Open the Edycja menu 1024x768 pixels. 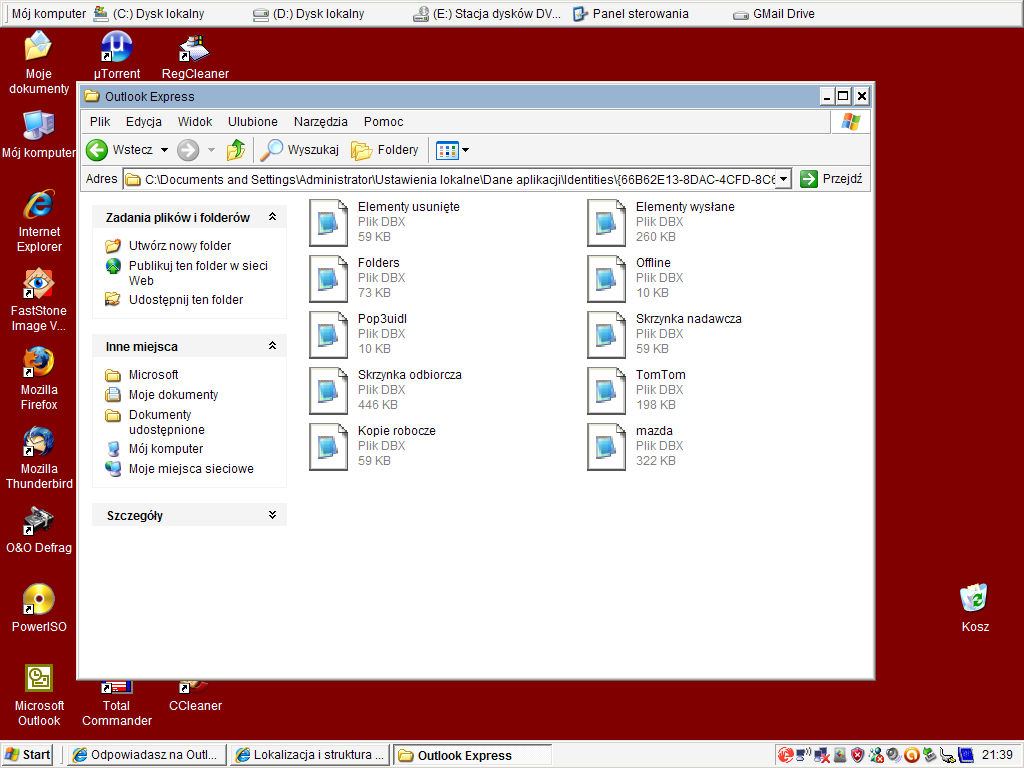coord(144,121)
